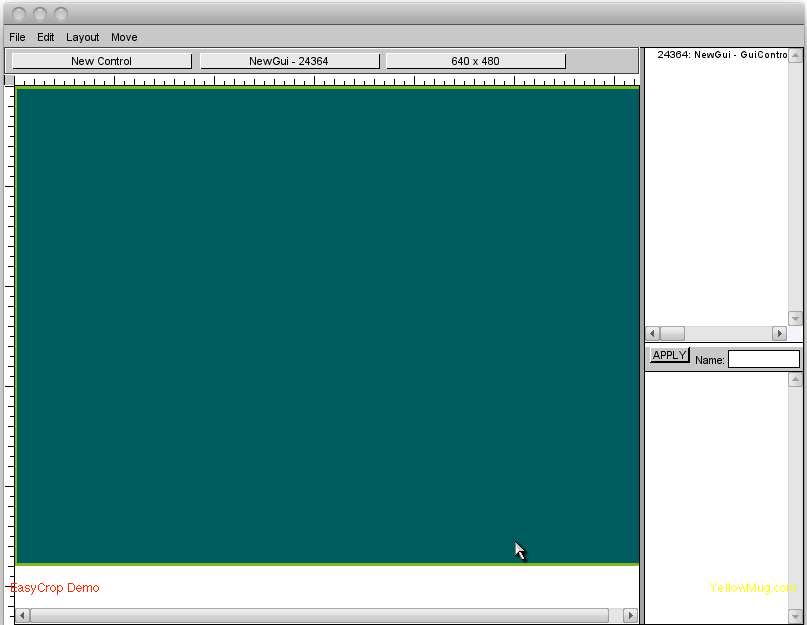The width and height of the screenshot is (807, 625).
Task: Click control tree's scroll-right arrow
Action: (780, 333)
